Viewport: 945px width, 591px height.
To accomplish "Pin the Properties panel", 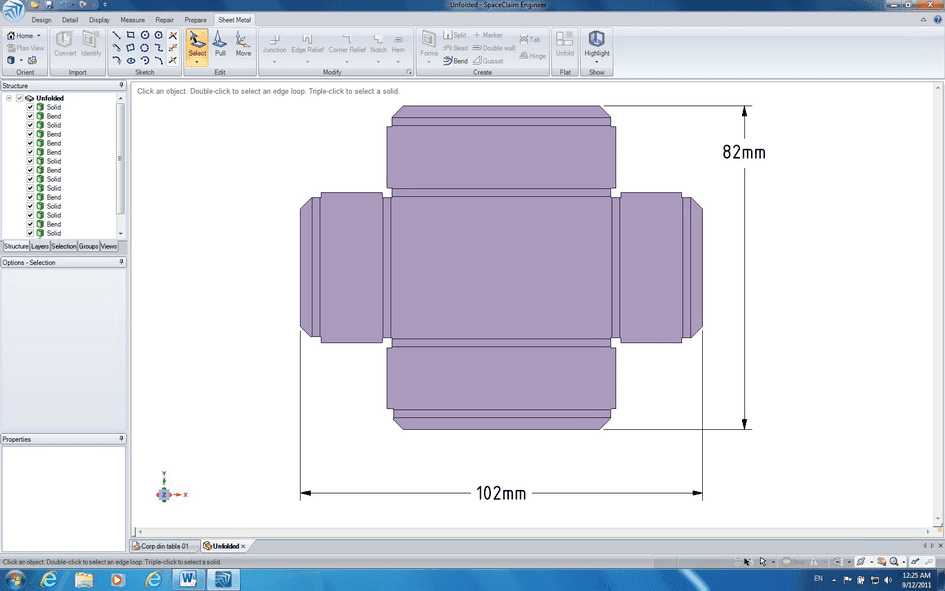I will pyautogui.click(x=121, y=439).
